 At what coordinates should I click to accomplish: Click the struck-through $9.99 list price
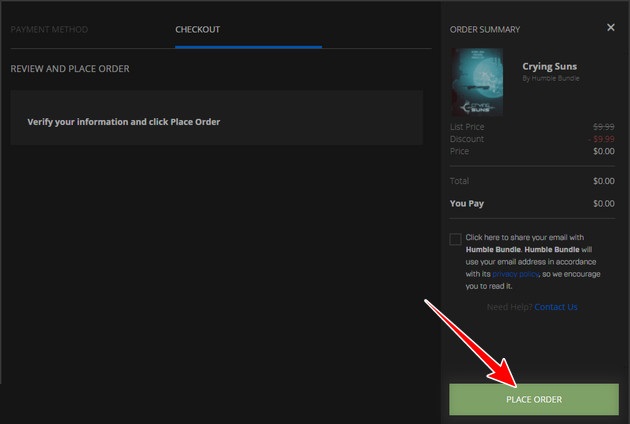pos(603,127)
